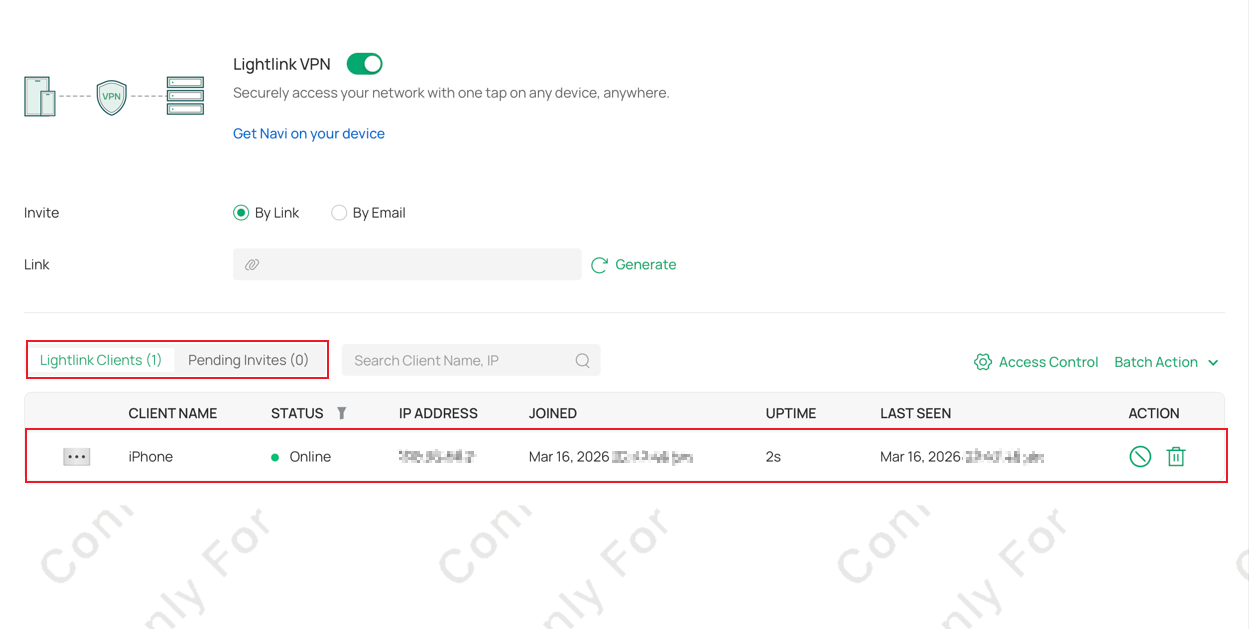Switch to the Lightlink Clients tab
The height and width of the screenshot is (629, 1249).
click(x=100, y=360)
